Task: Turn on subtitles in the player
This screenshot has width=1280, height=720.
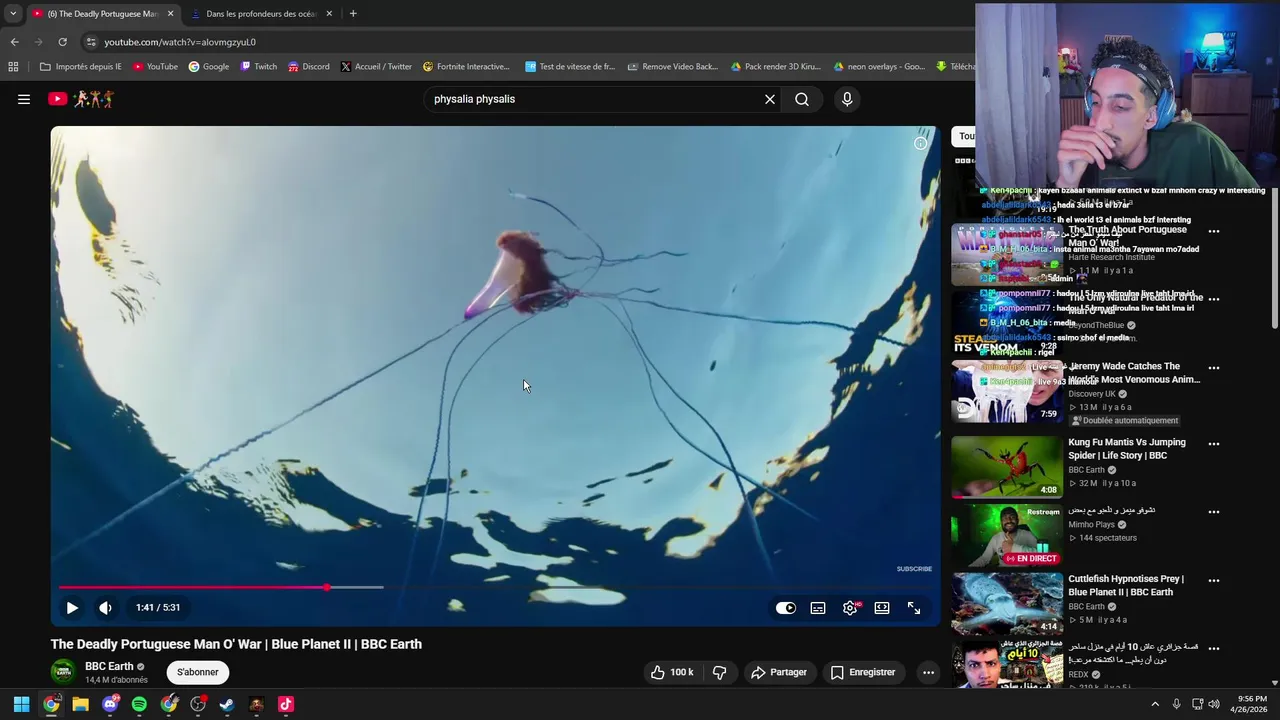Action: tap(818, 608)
